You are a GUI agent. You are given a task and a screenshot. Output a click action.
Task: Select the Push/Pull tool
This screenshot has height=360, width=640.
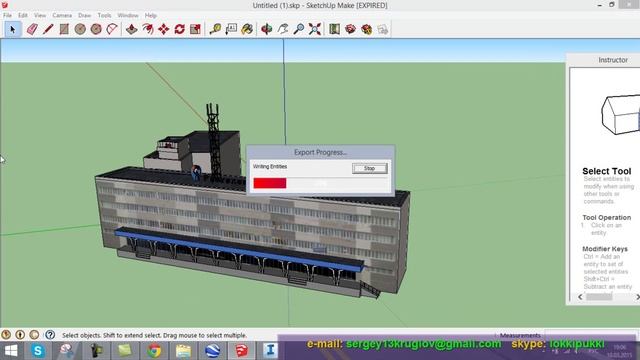[131, 29]
